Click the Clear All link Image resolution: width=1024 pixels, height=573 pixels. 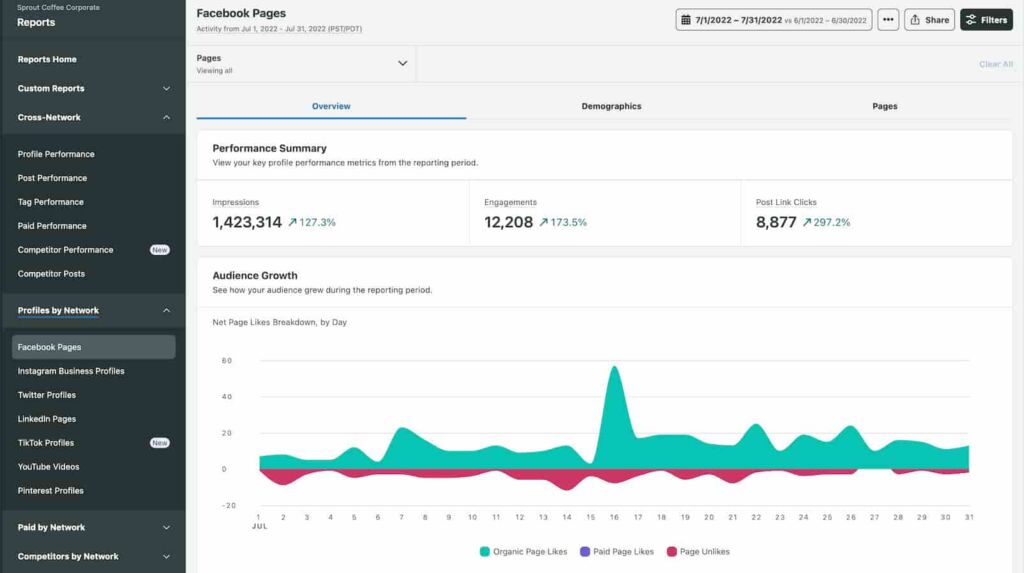click(996, 64)
